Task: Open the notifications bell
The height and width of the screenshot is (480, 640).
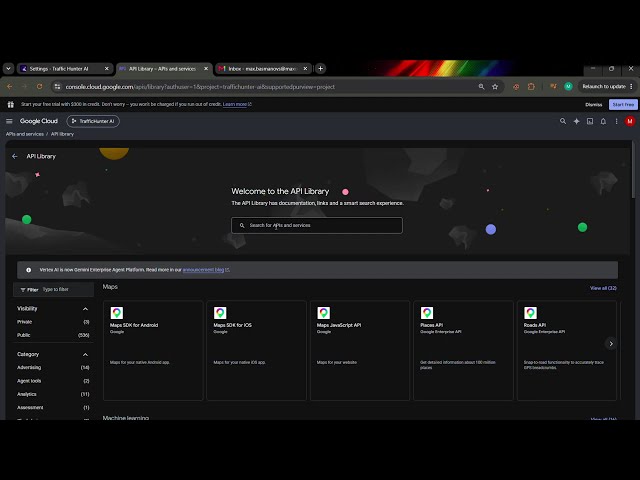Action: coord(603,121)
